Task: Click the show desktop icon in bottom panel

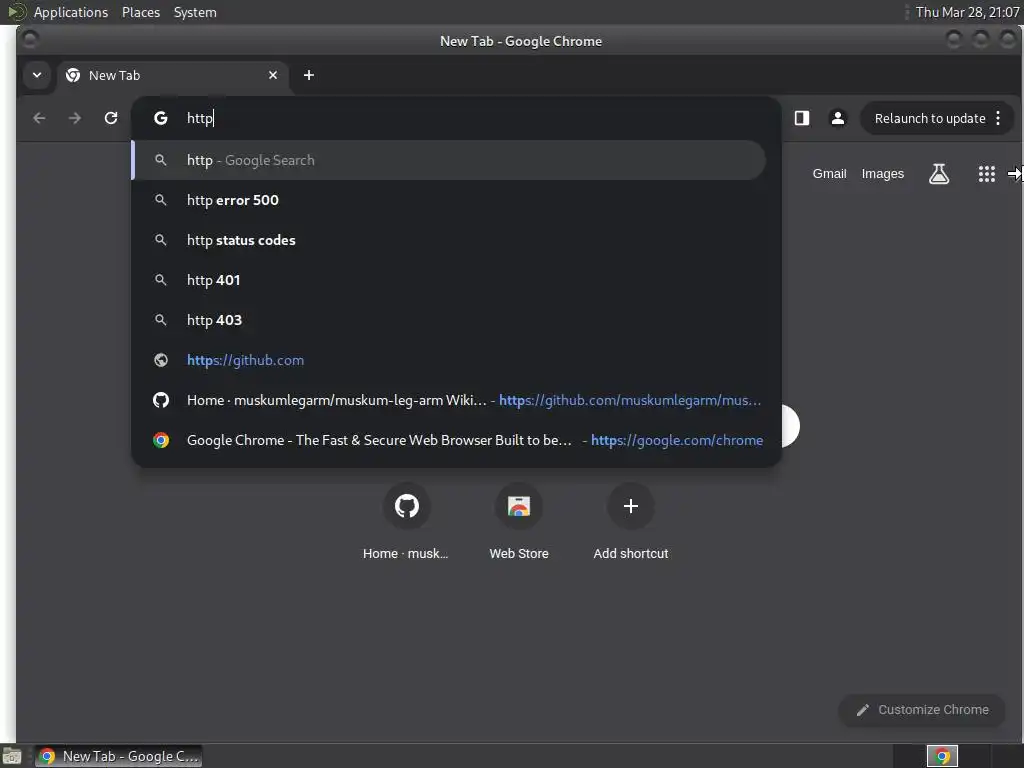Action: click(x=12, y=757)
